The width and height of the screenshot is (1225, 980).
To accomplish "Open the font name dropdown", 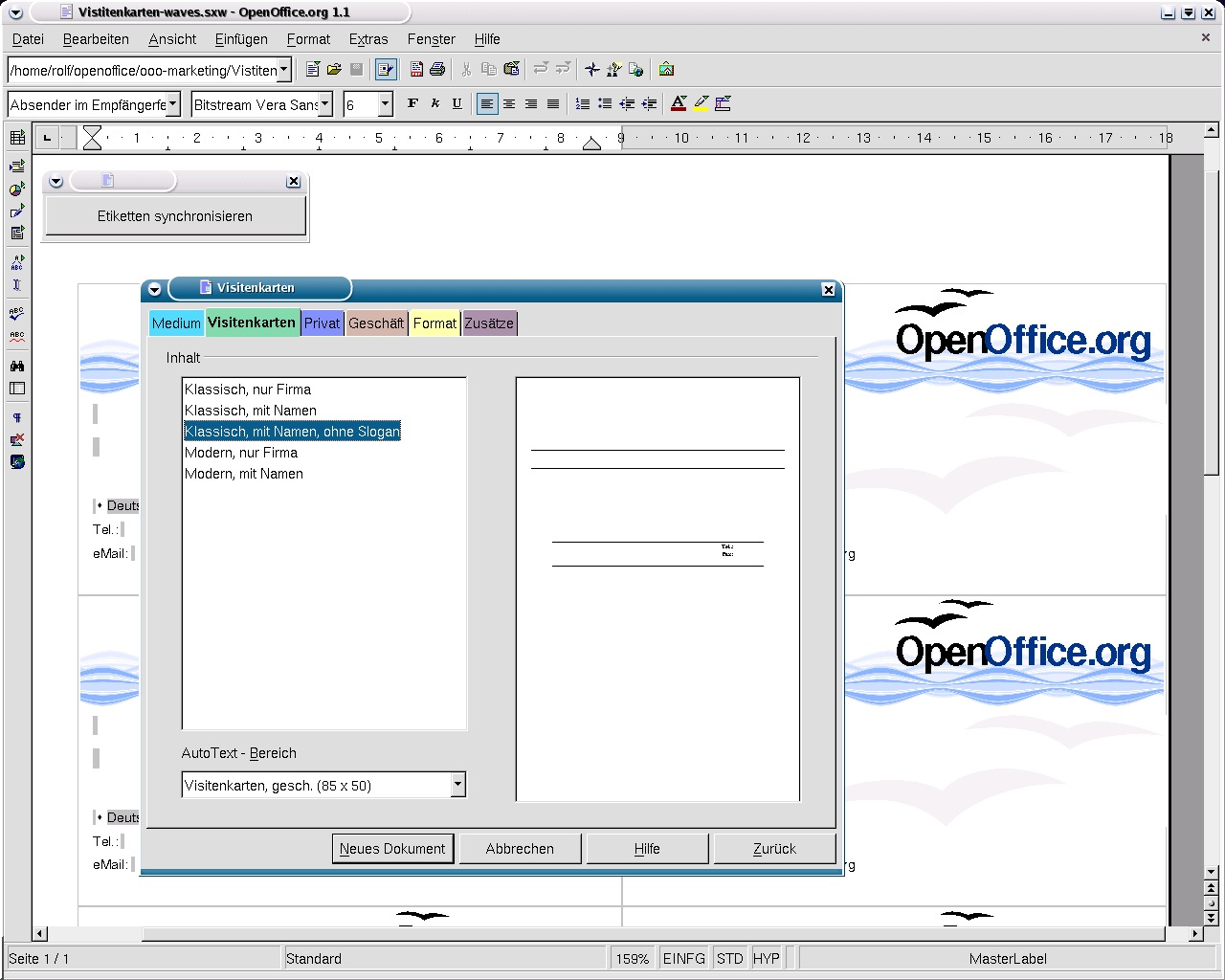I will (325, 103).
